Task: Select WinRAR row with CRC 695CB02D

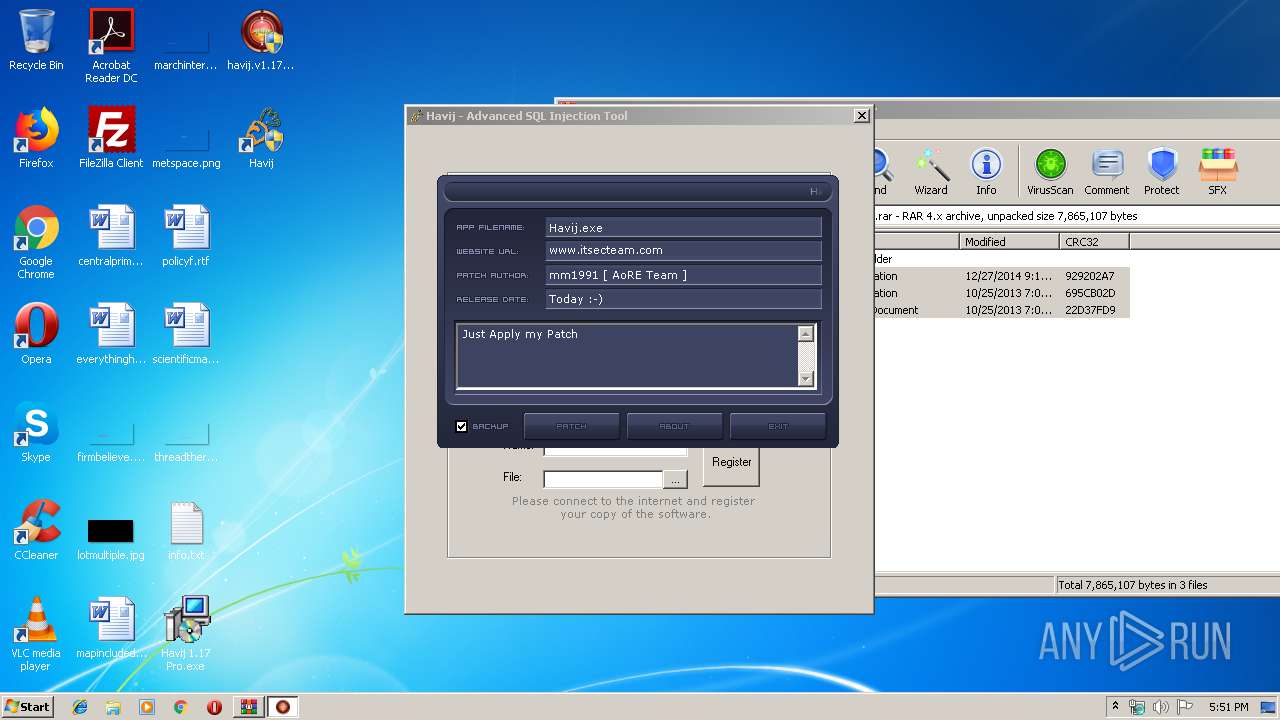Action: 1002,293
